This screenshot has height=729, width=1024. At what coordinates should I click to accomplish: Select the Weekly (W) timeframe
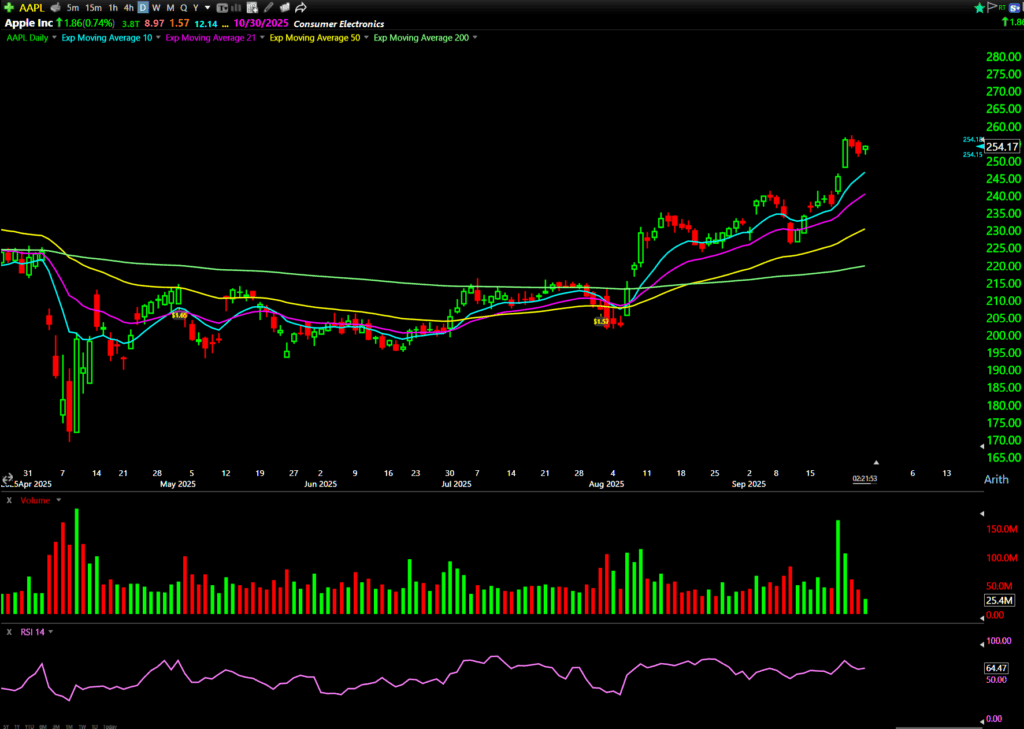pos(155,7)
